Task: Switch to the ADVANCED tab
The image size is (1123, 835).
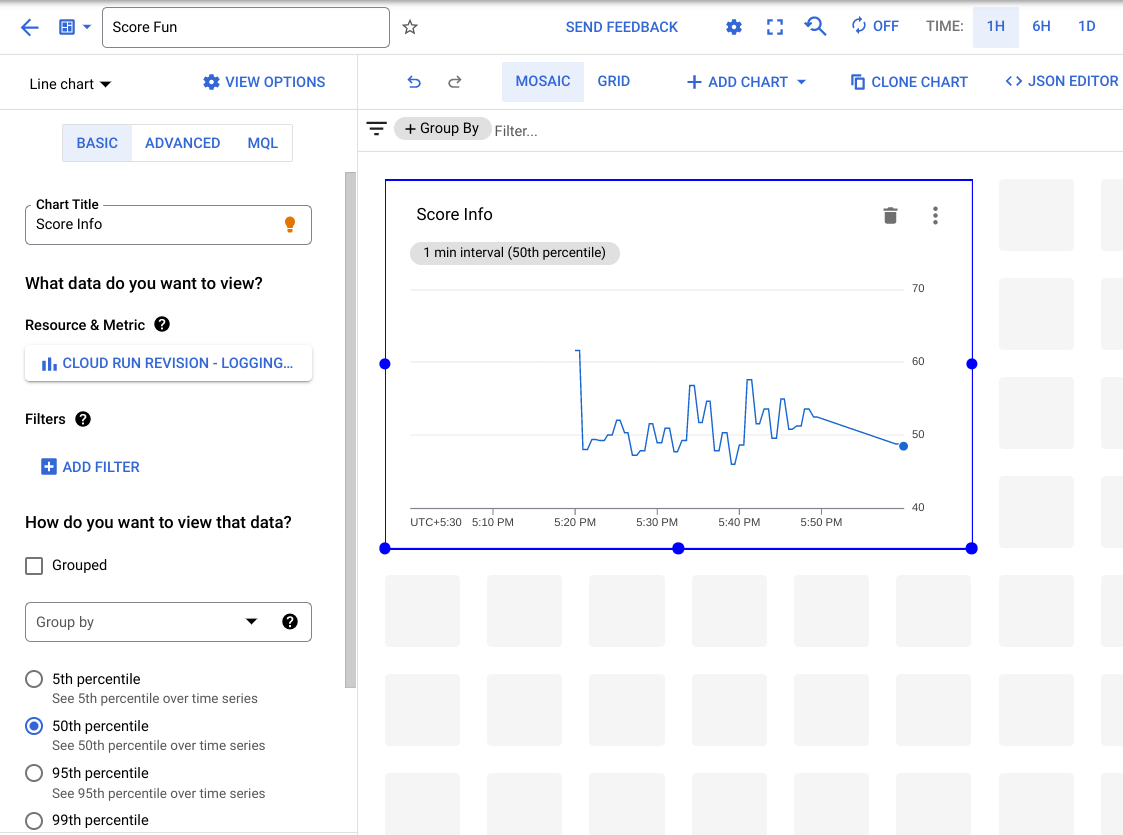Action: [183, 143]
